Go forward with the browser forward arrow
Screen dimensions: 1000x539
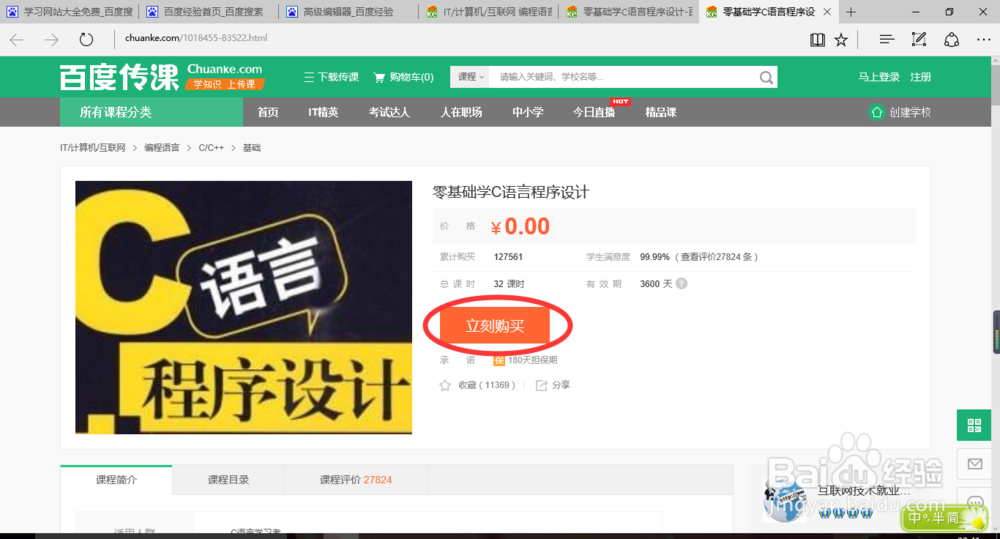pyautogui.click(x=51, y=40)
